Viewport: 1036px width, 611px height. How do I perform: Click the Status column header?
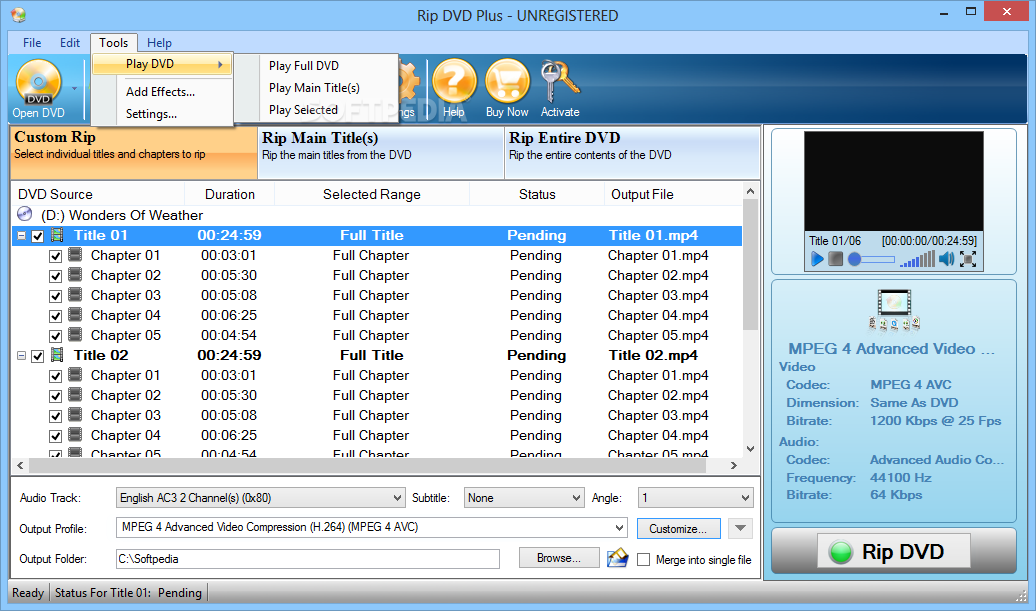click(x=537, y=194)
